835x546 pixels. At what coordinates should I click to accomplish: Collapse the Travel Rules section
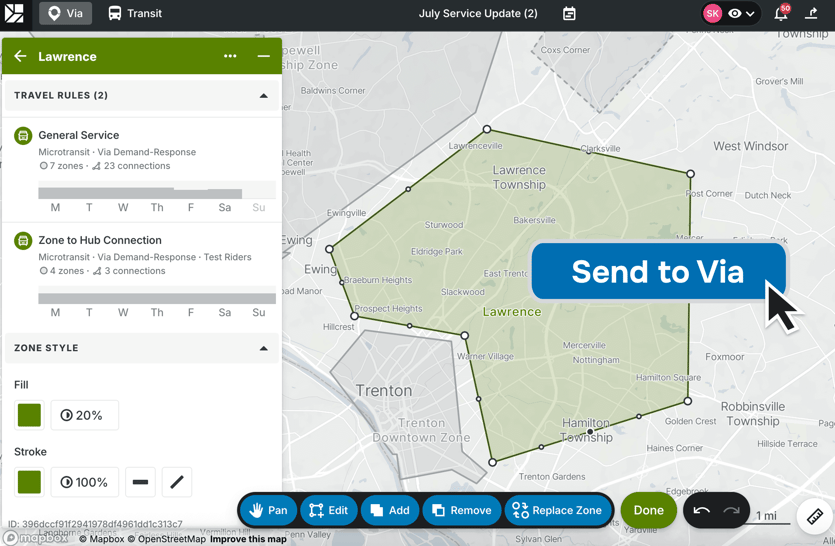(x=264, y=96)
